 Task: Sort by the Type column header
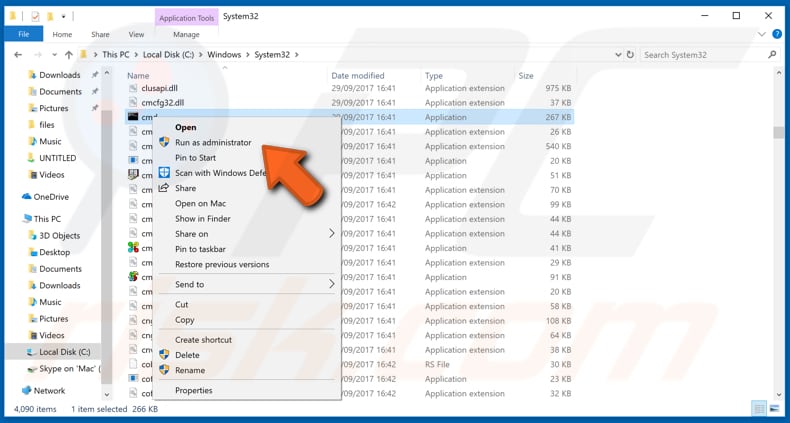point(434,76)
